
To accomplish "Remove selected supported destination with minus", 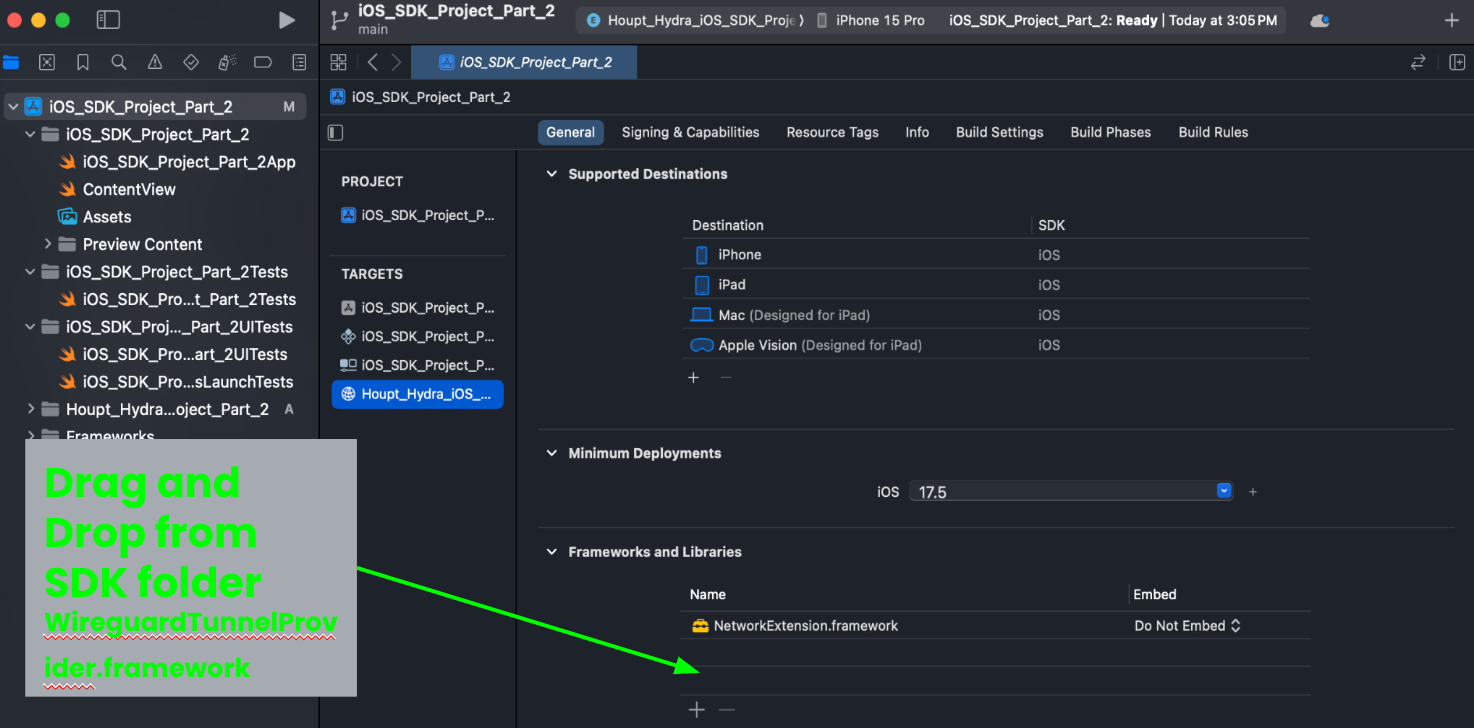I will [x=726, y=377].
